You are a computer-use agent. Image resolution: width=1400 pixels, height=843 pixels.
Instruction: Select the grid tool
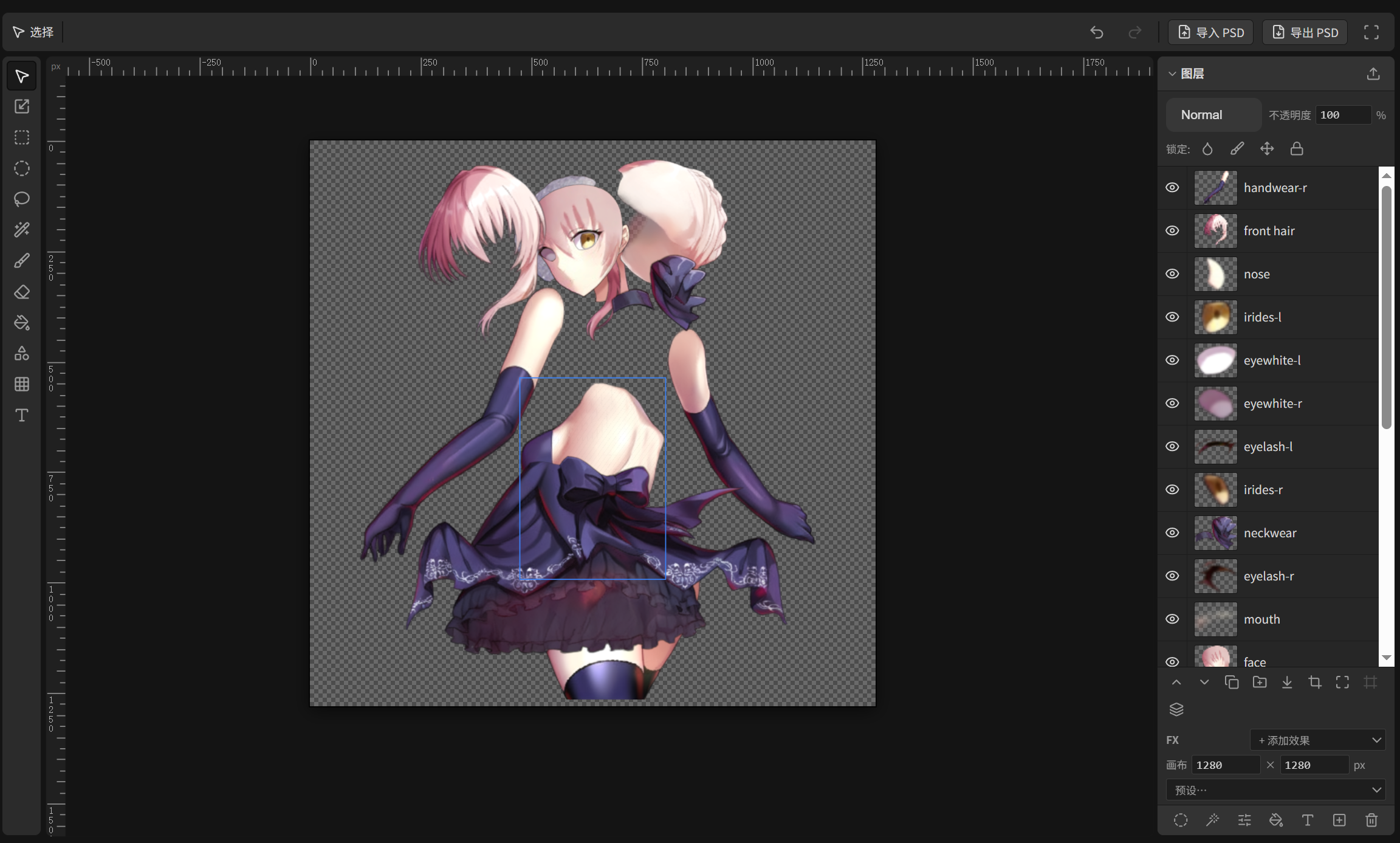22,384
